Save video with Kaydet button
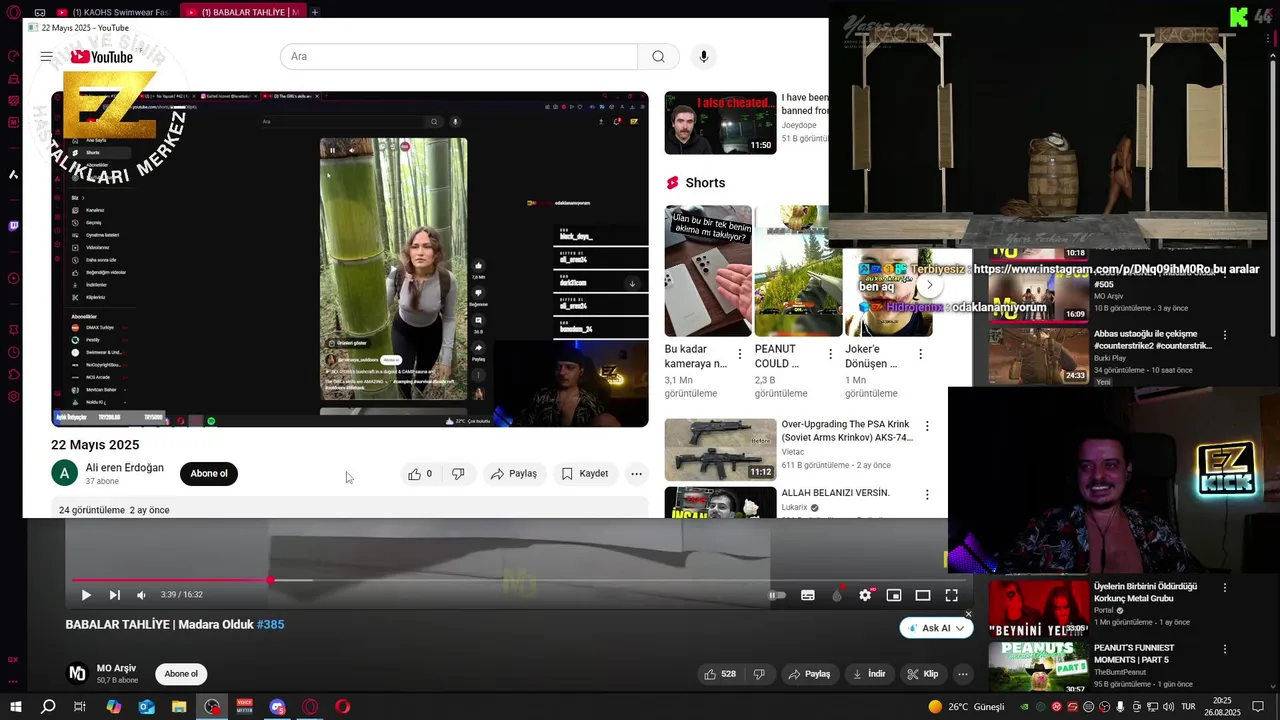Screen dimensions: 1280x720 click(x=585, y=474)
